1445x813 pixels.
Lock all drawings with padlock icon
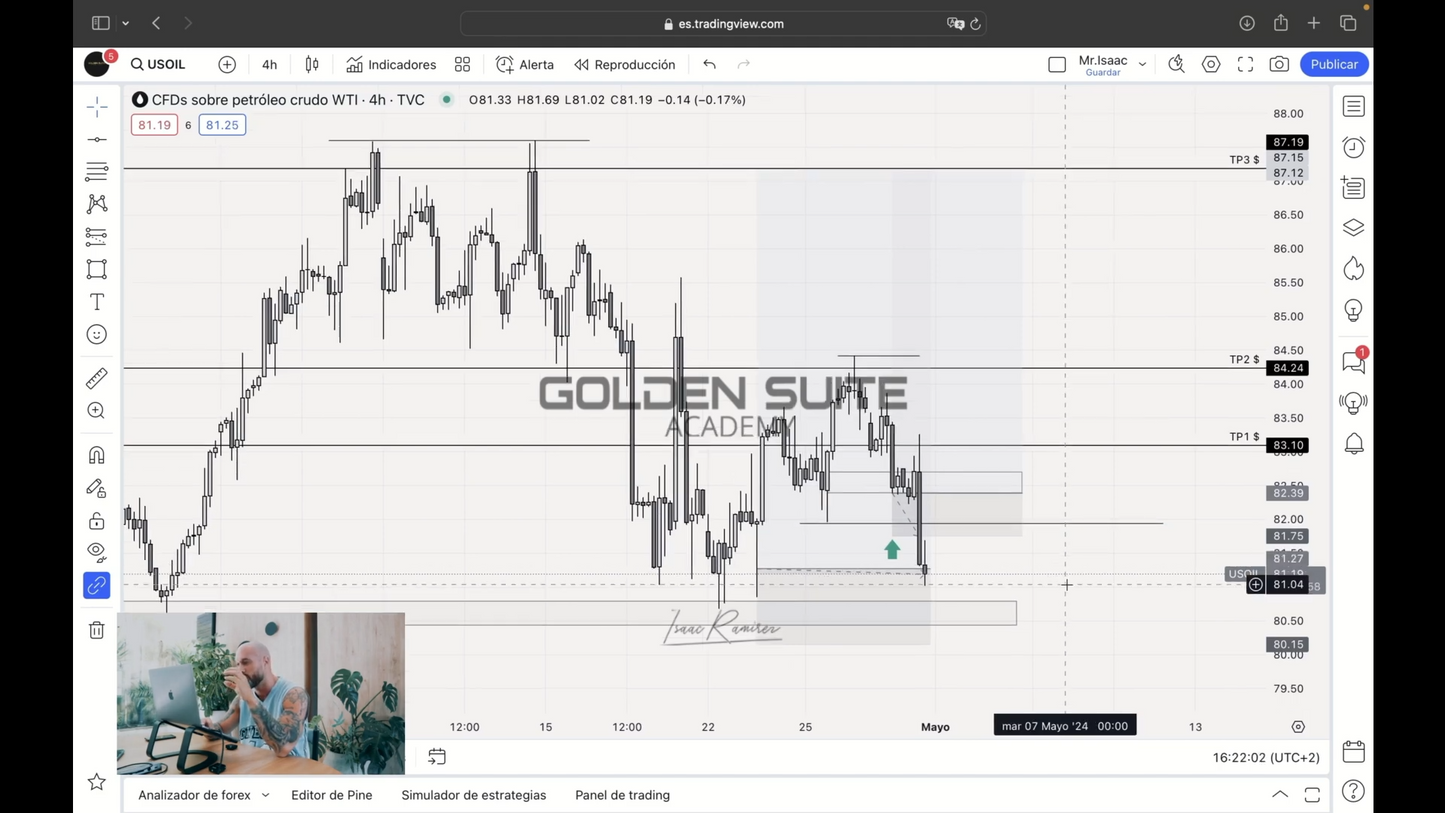point(96,521)
